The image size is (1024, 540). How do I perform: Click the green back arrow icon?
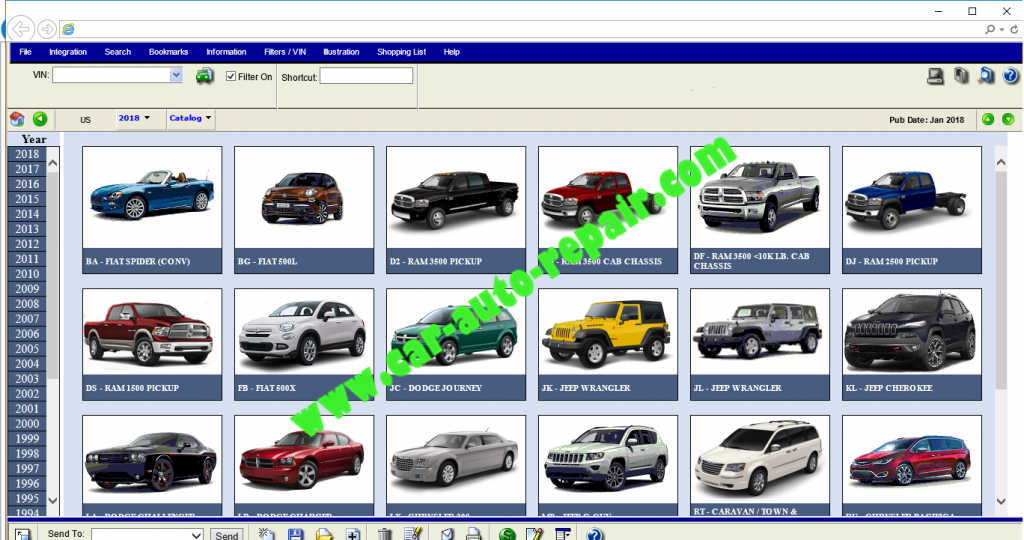(x=40, y=119)
